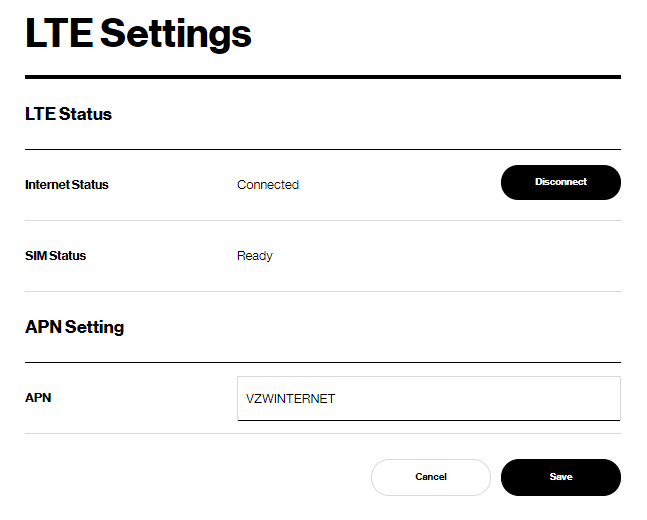Viewport: 647px width, 520px height.
Task: Select the APN Setting section heading
Action: 74,327
